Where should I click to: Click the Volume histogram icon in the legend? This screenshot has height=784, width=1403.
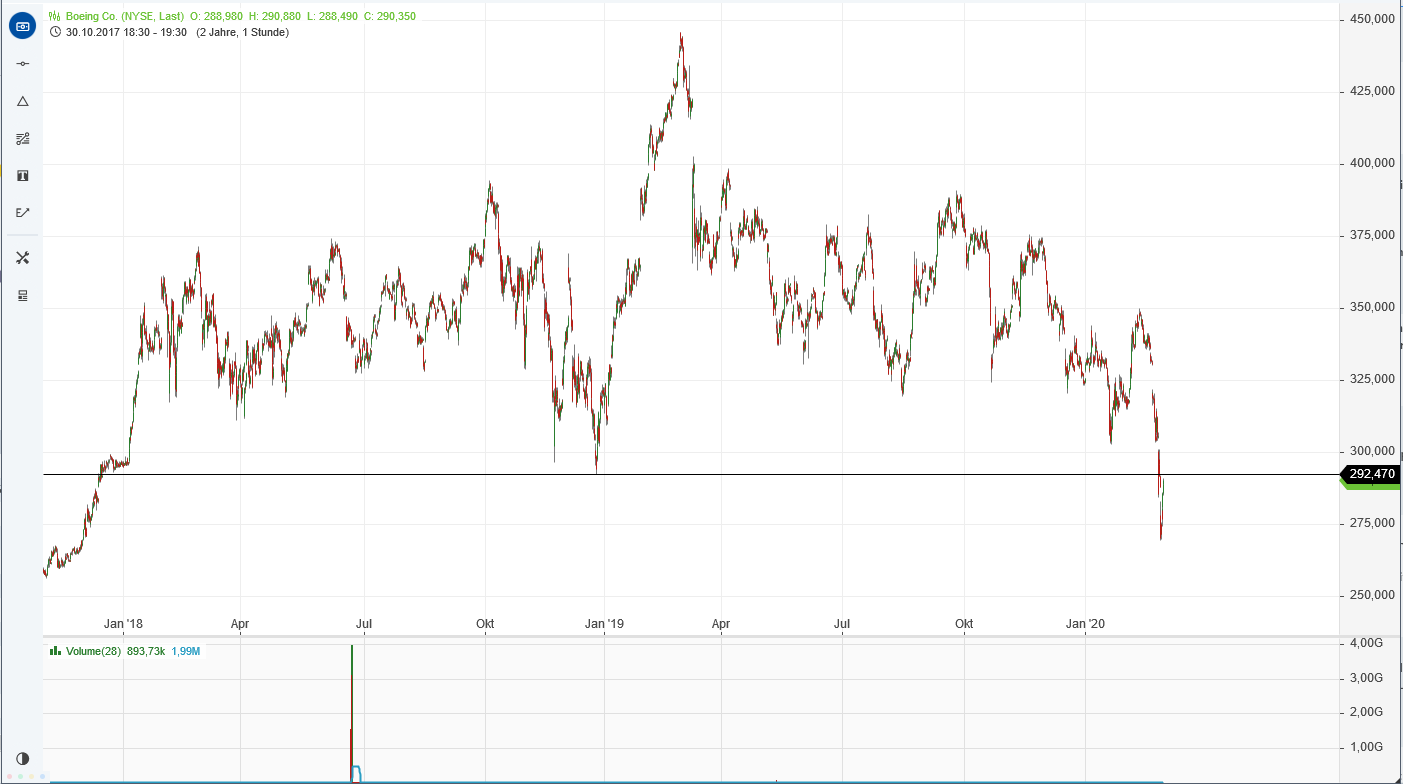[55, 650]
